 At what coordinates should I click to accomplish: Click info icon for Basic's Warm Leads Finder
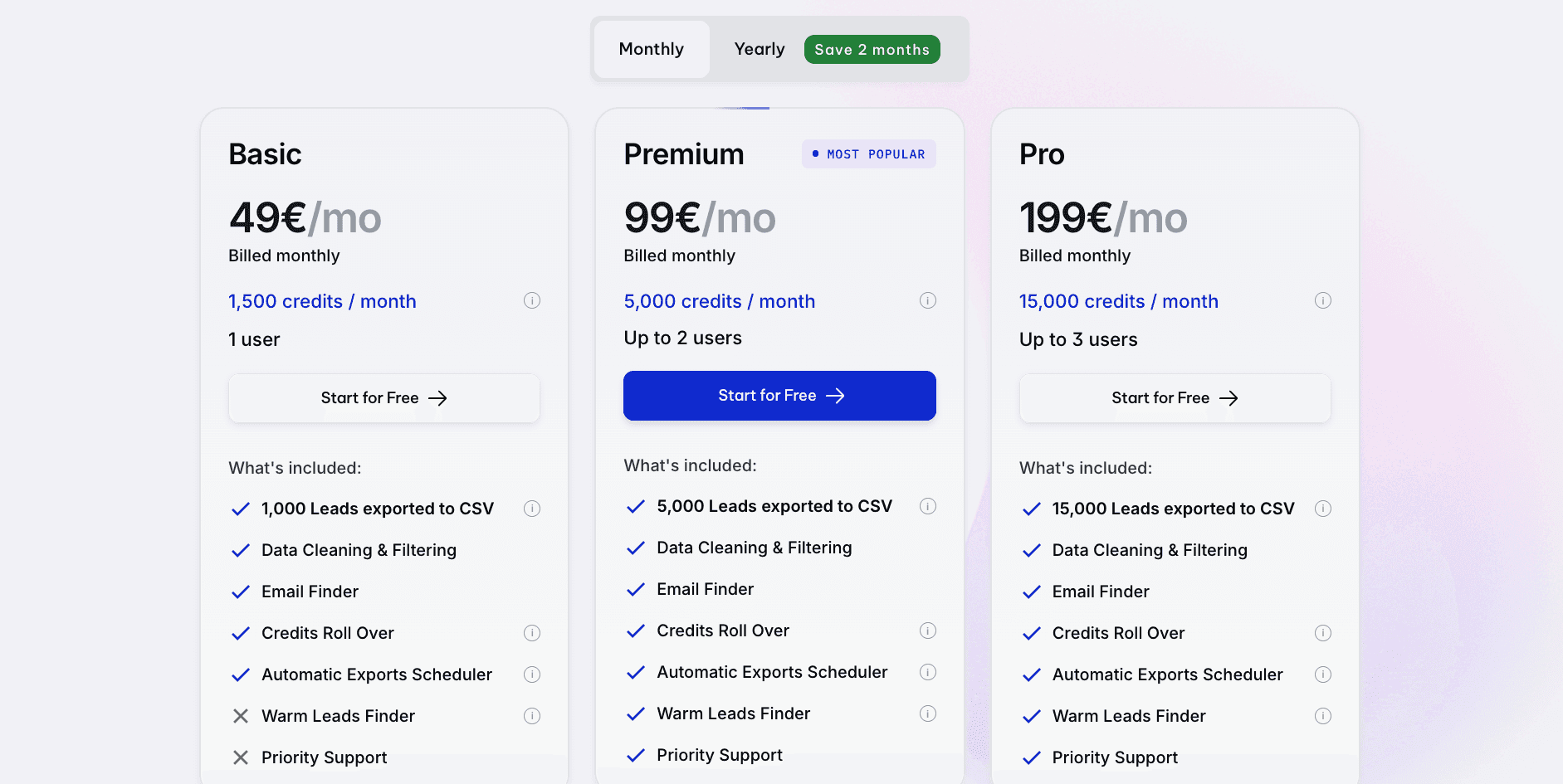point(532,715)
